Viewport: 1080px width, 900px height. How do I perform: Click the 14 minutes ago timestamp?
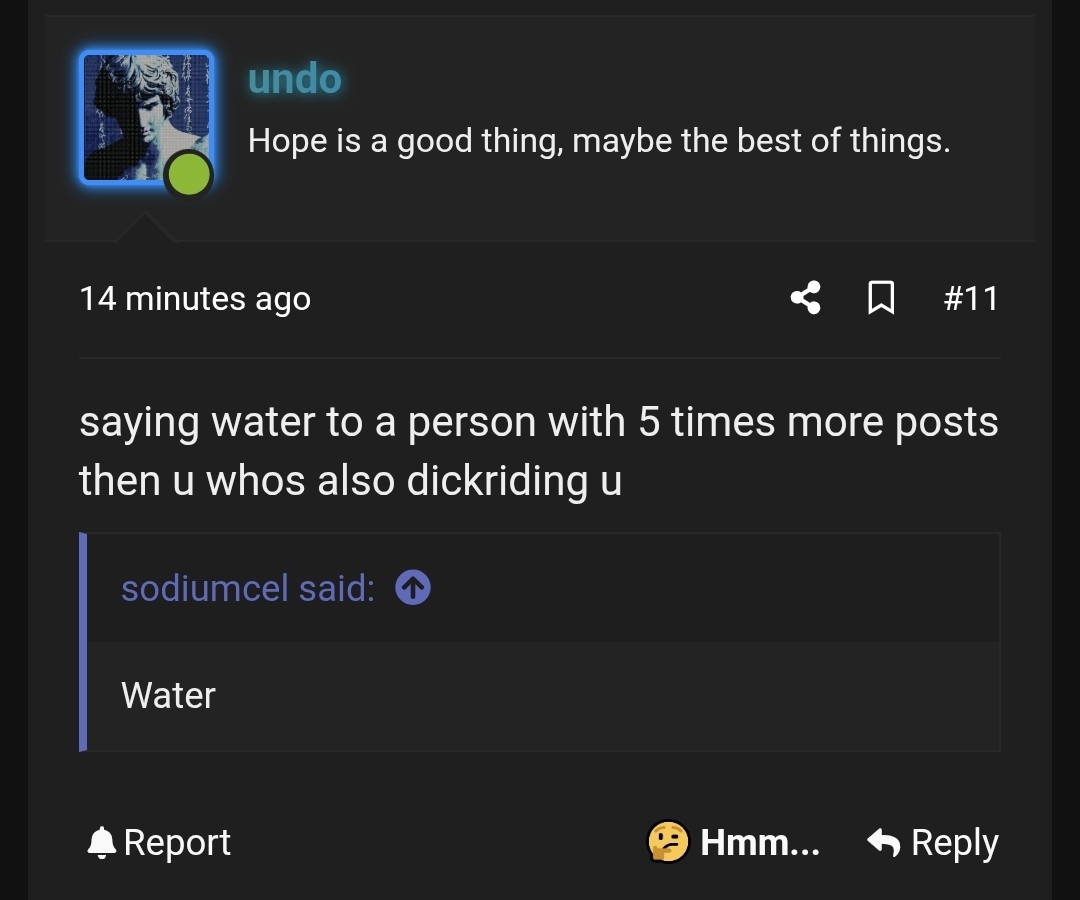(196, 297)
